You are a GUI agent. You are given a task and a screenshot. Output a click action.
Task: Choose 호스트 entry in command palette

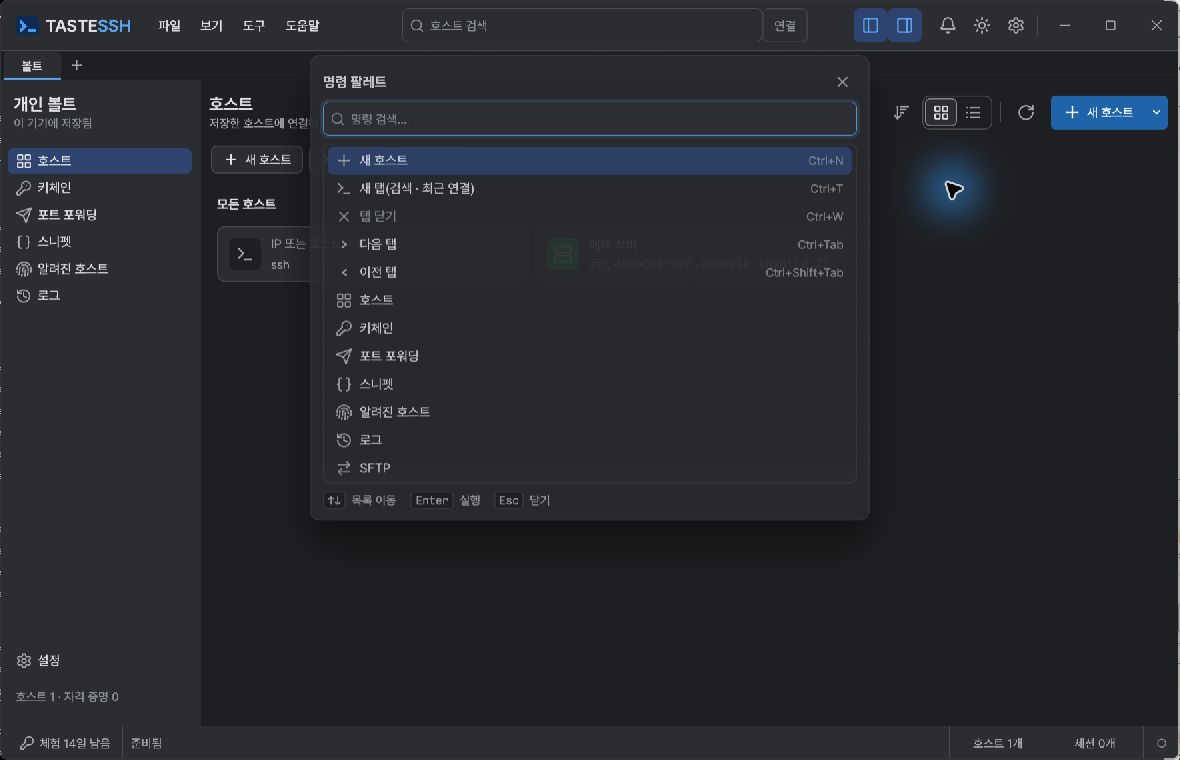click(589, 299)
